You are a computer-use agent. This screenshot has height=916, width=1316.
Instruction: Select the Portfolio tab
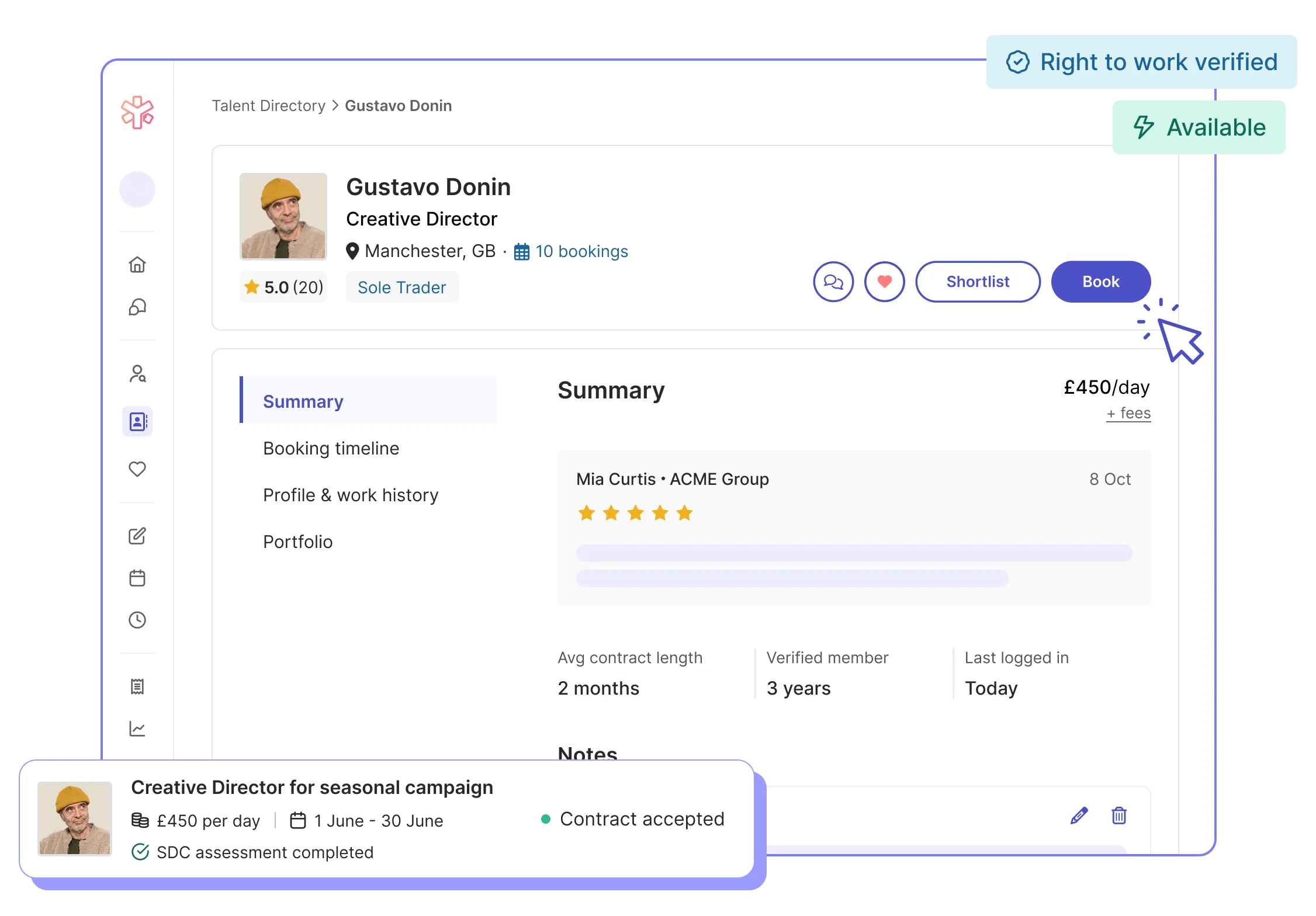[x=297, y=542]
